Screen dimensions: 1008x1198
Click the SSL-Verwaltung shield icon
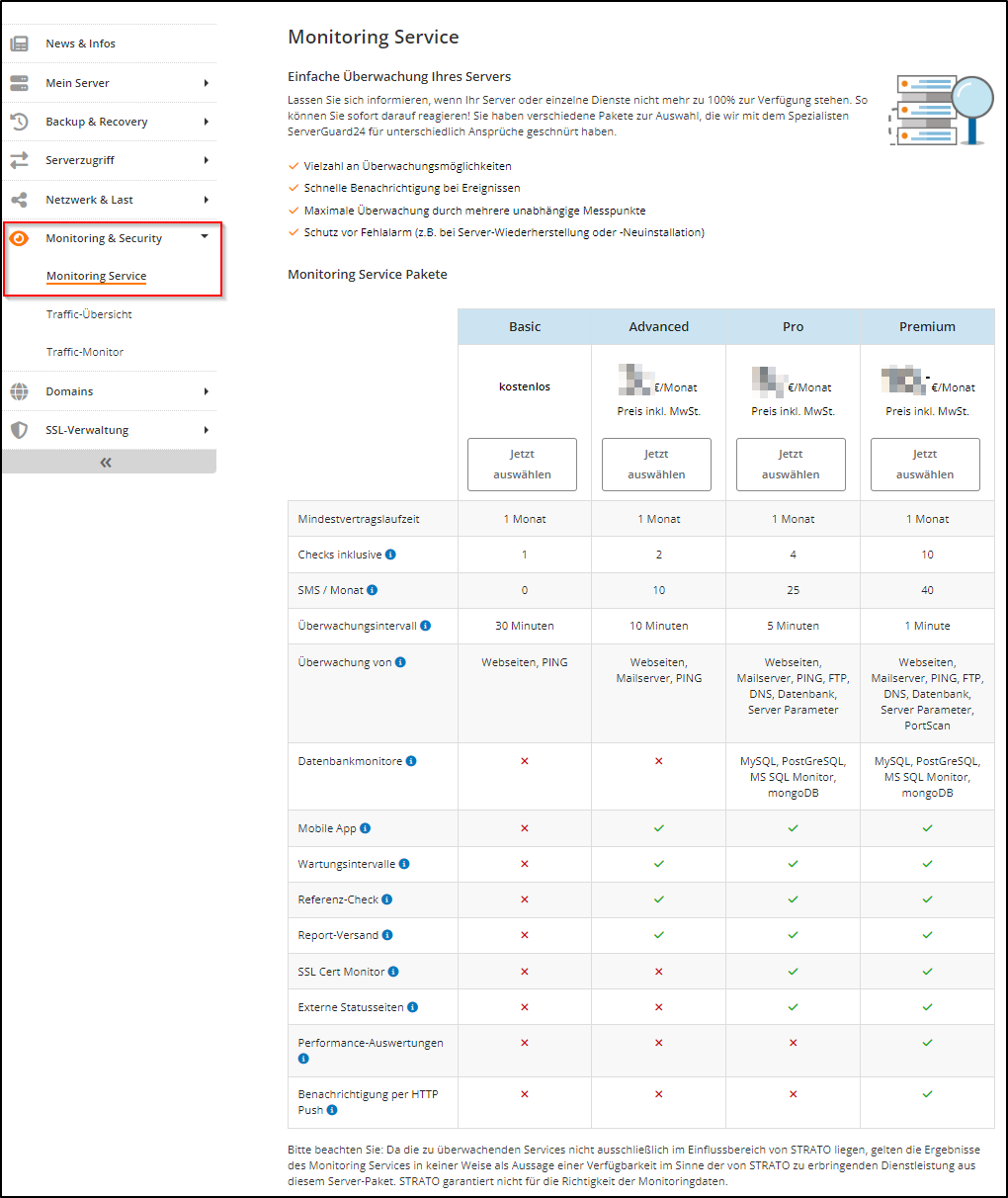17,429
